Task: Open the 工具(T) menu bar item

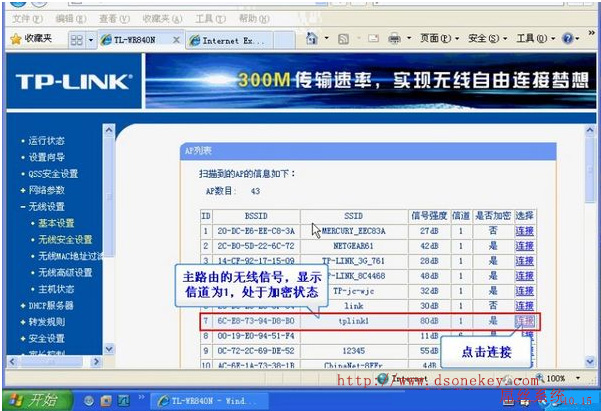Action: pyautogui.click(x=210, y=18)
